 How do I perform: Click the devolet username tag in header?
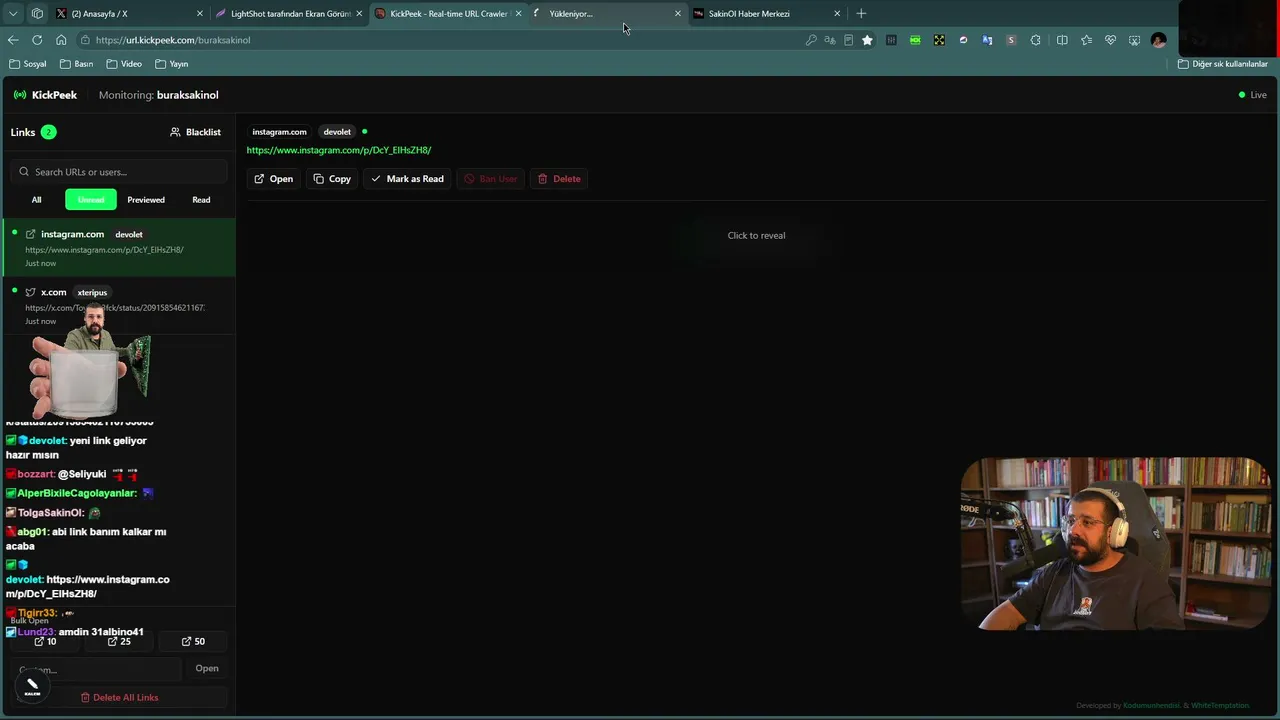(337, 132)
